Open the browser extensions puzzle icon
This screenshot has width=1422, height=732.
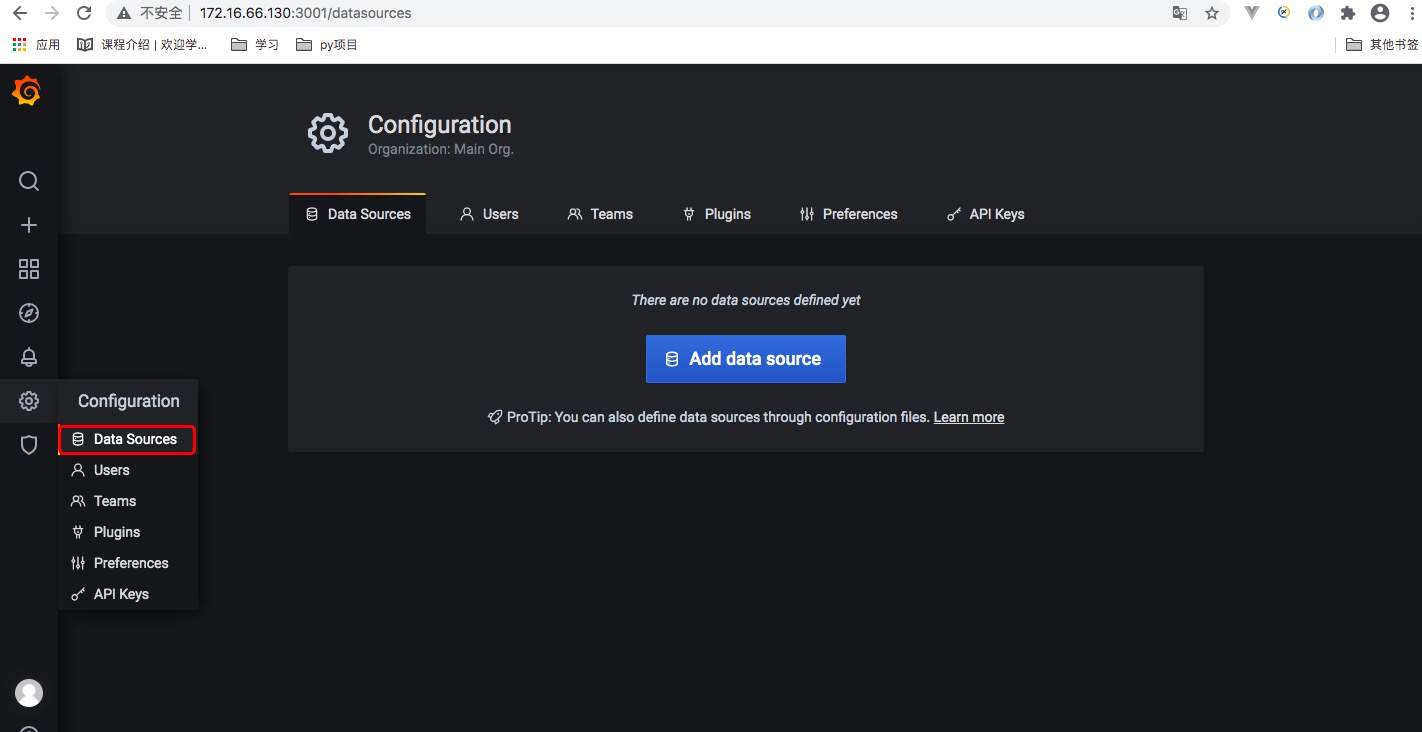pyautogui.click(x=1348, y=13)
